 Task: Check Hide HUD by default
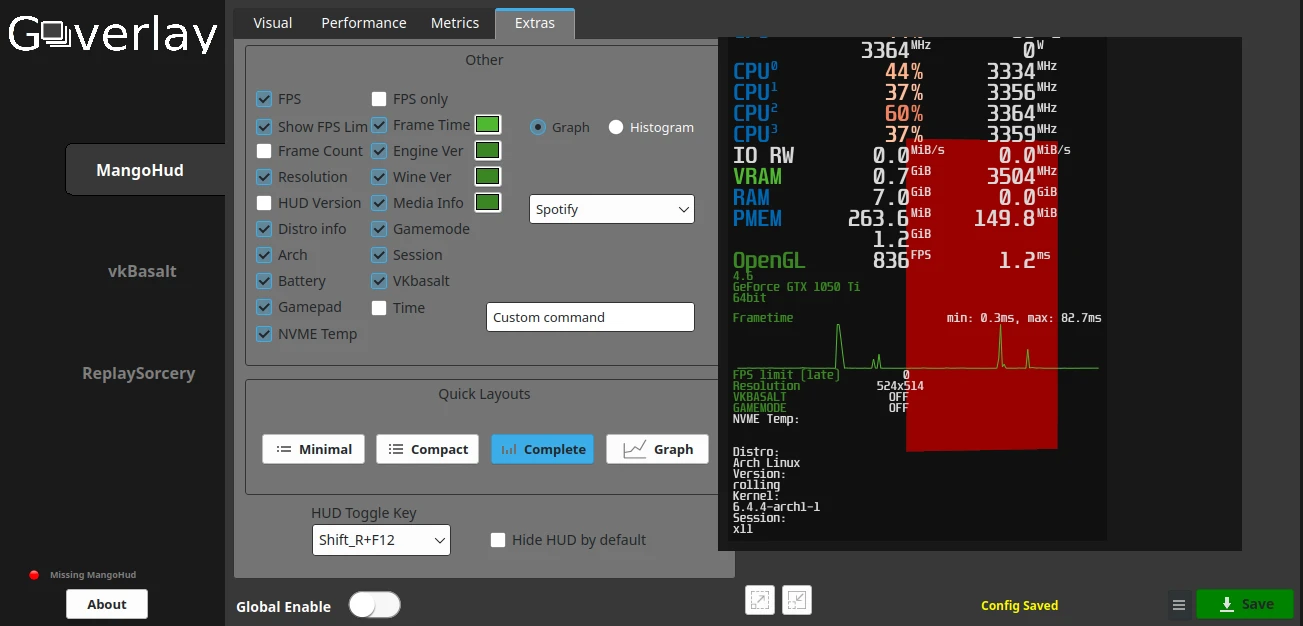coord(498,540)
